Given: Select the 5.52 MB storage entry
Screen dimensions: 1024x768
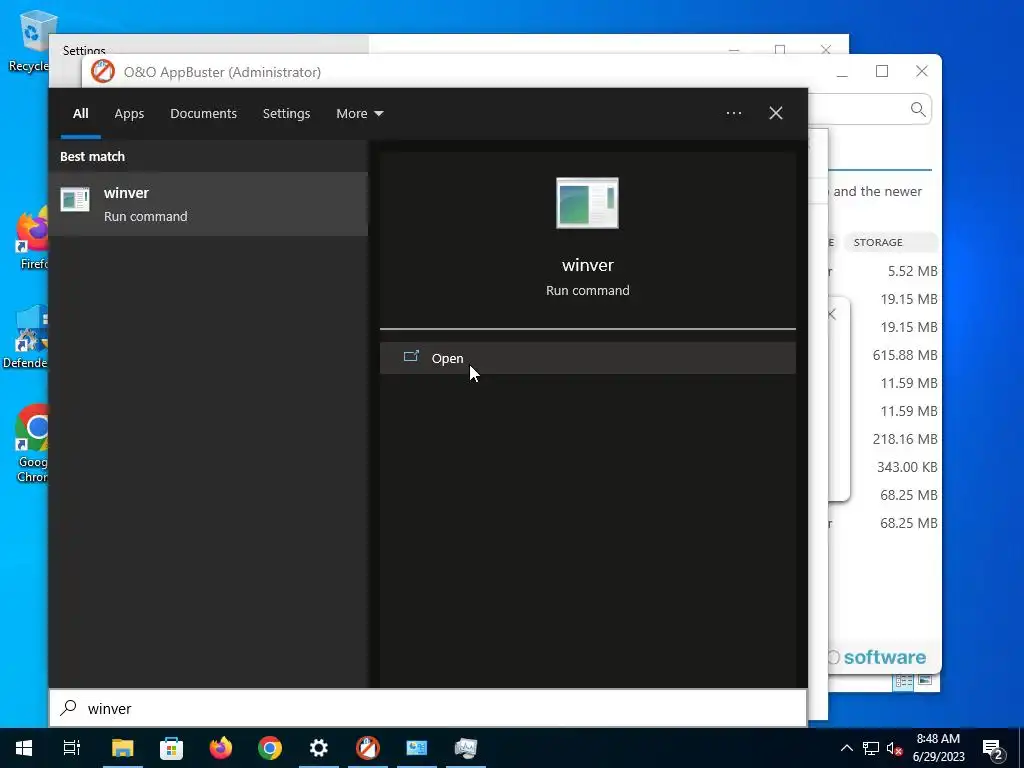Looking at the screenshot, I should click(x=912, y=271).
